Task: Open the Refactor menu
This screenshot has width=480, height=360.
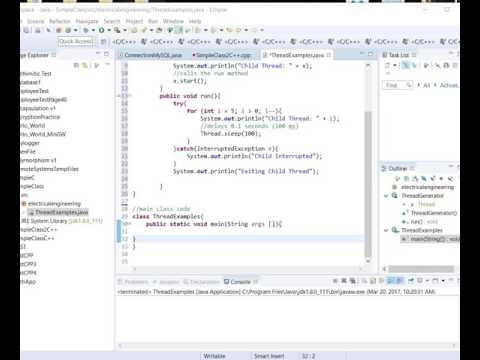Action: pos(60,21)
